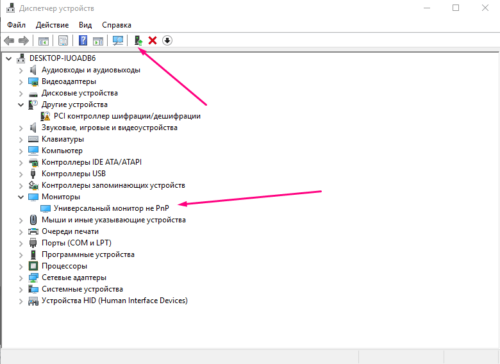
Task: Minimize the Диспетчер устройств window
Action: click(x=427, y=8)
